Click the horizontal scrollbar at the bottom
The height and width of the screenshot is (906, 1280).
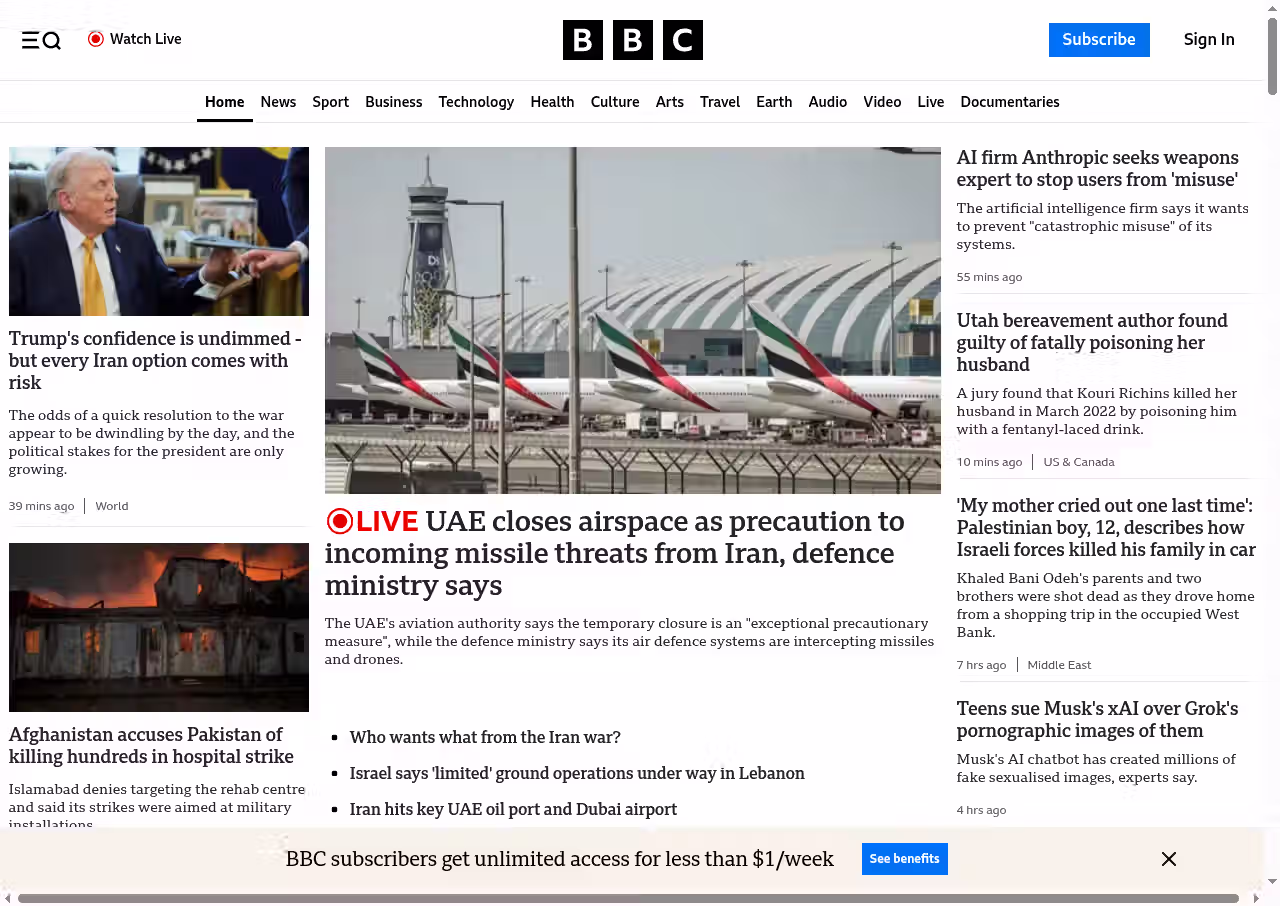pyautogui.click(x=628, y=898)
